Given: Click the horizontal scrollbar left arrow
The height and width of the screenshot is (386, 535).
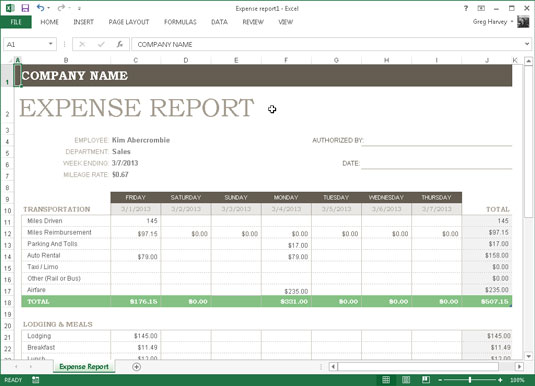Looking at the screenshot, I should click(333, 367).
